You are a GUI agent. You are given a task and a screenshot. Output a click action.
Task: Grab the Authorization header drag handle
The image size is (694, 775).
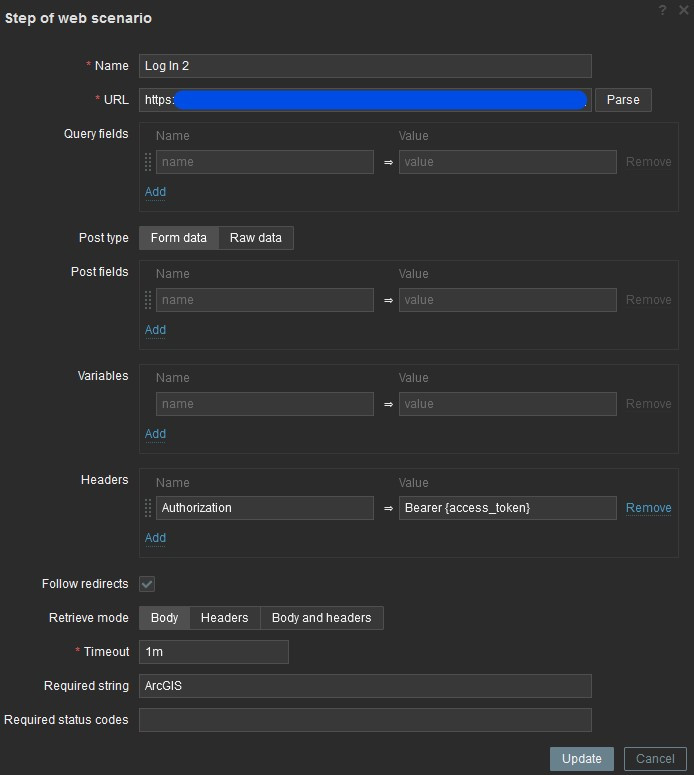click(148, 508)
